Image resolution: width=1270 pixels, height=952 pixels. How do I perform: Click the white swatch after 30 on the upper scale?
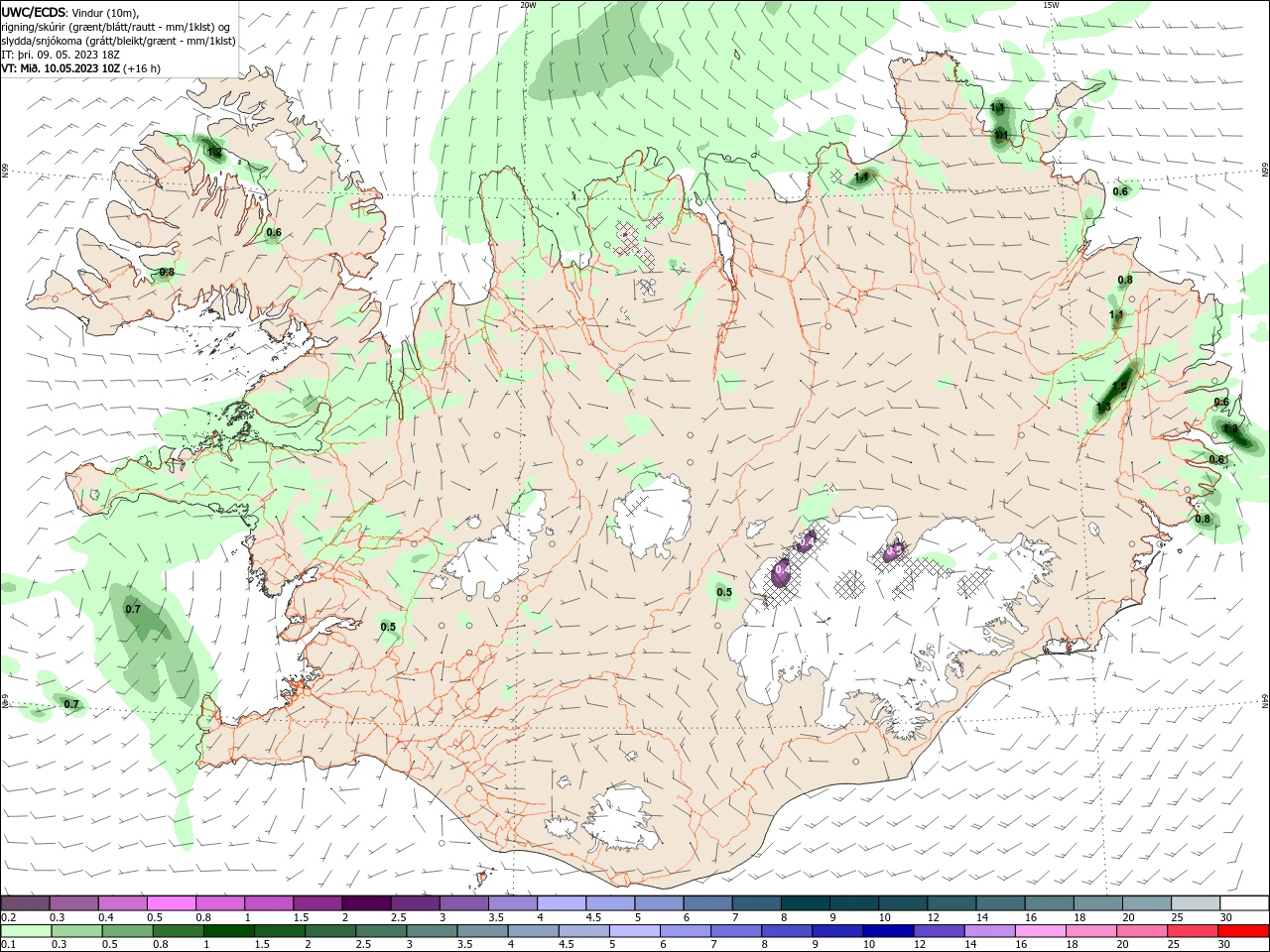pyautogui.click(x=1243, y=903)
